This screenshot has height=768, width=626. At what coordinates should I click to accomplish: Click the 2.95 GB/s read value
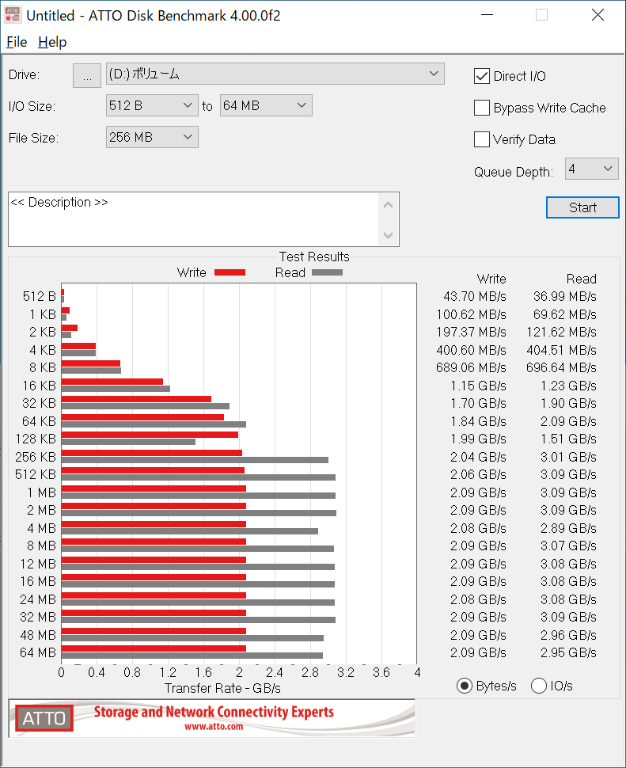(568, 653)
